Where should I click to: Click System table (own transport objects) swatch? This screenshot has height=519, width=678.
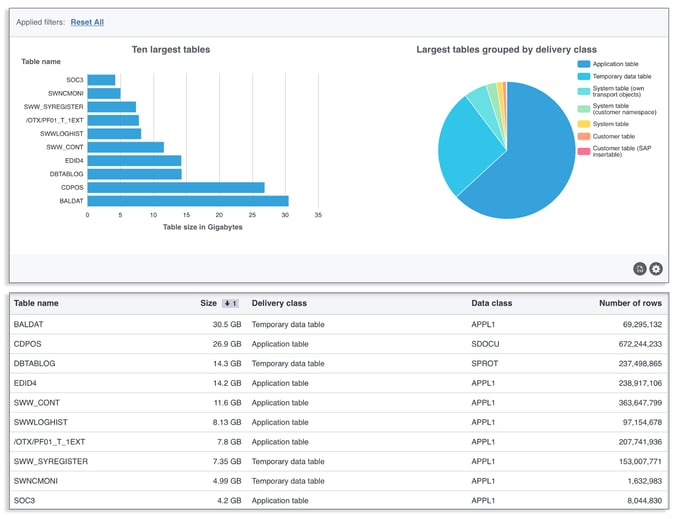584,91
